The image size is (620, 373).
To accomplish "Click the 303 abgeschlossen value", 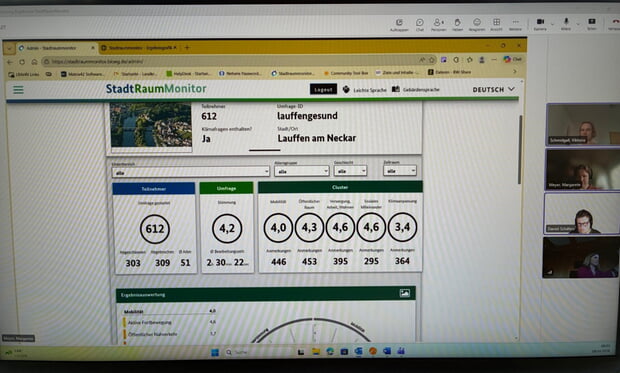I will (x=133, y=263).
